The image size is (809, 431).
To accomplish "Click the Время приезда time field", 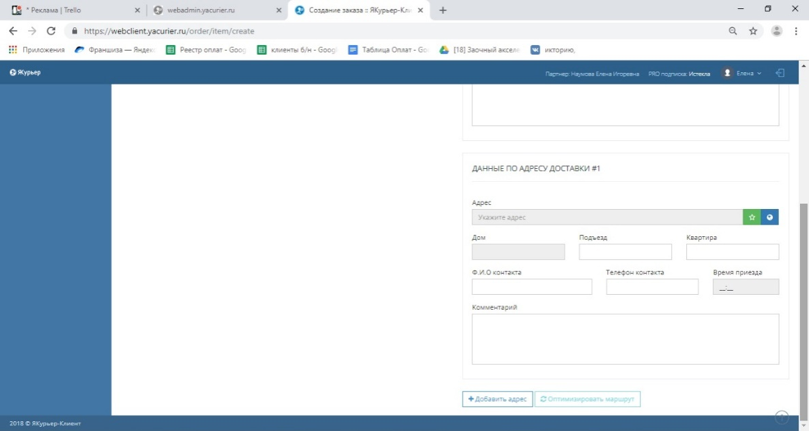I will coord(745,287).
